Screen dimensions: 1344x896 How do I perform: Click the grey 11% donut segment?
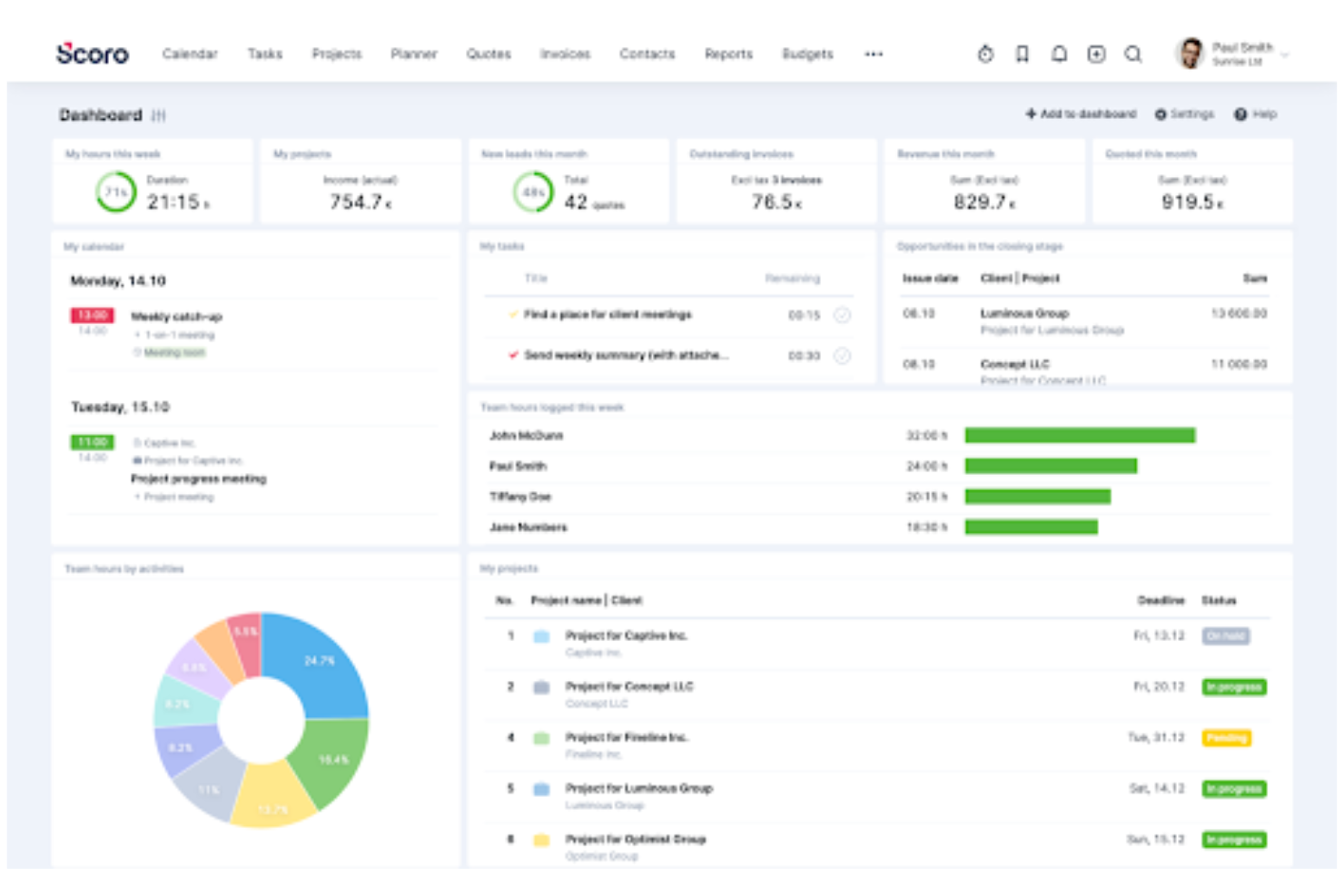pyautogui.click(x=208, y=786)
